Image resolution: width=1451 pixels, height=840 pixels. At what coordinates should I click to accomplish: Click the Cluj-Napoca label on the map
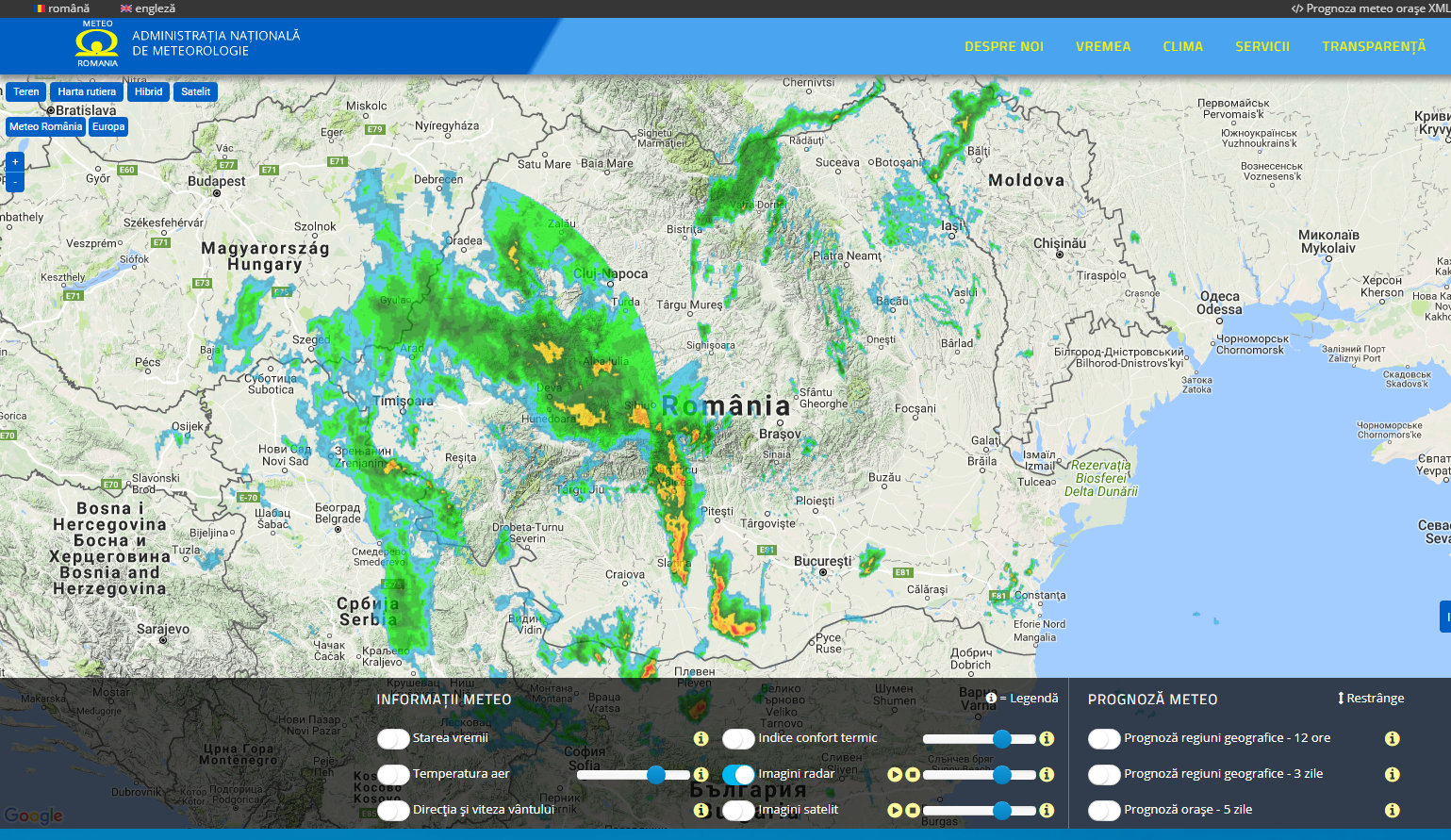[611, 273]
